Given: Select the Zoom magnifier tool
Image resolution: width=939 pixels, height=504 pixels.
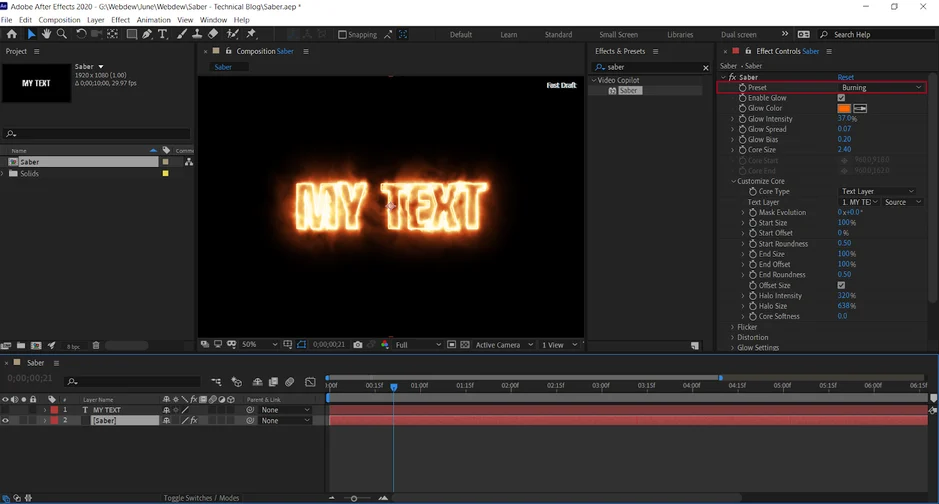Looking at the screenshot, I should pyautogui.click(x=62, y=34).
